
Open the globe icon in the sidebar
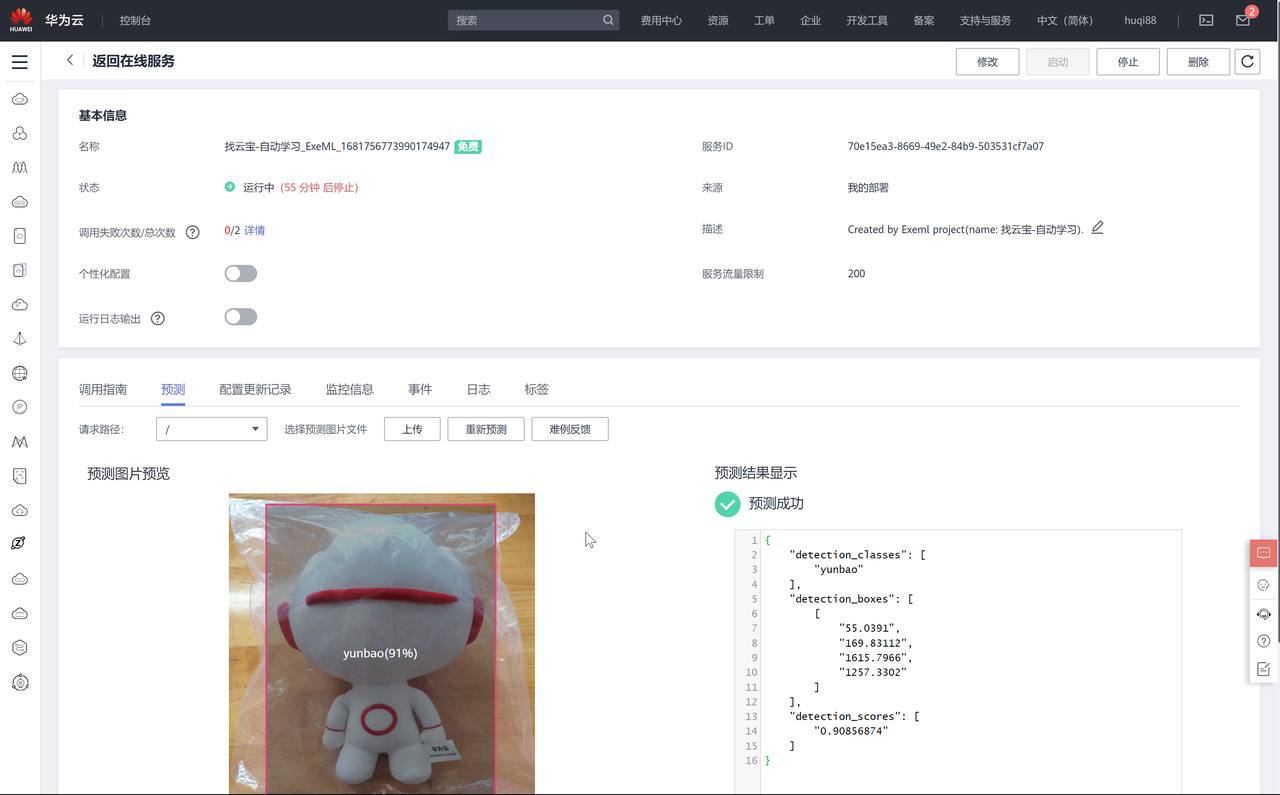20,374
